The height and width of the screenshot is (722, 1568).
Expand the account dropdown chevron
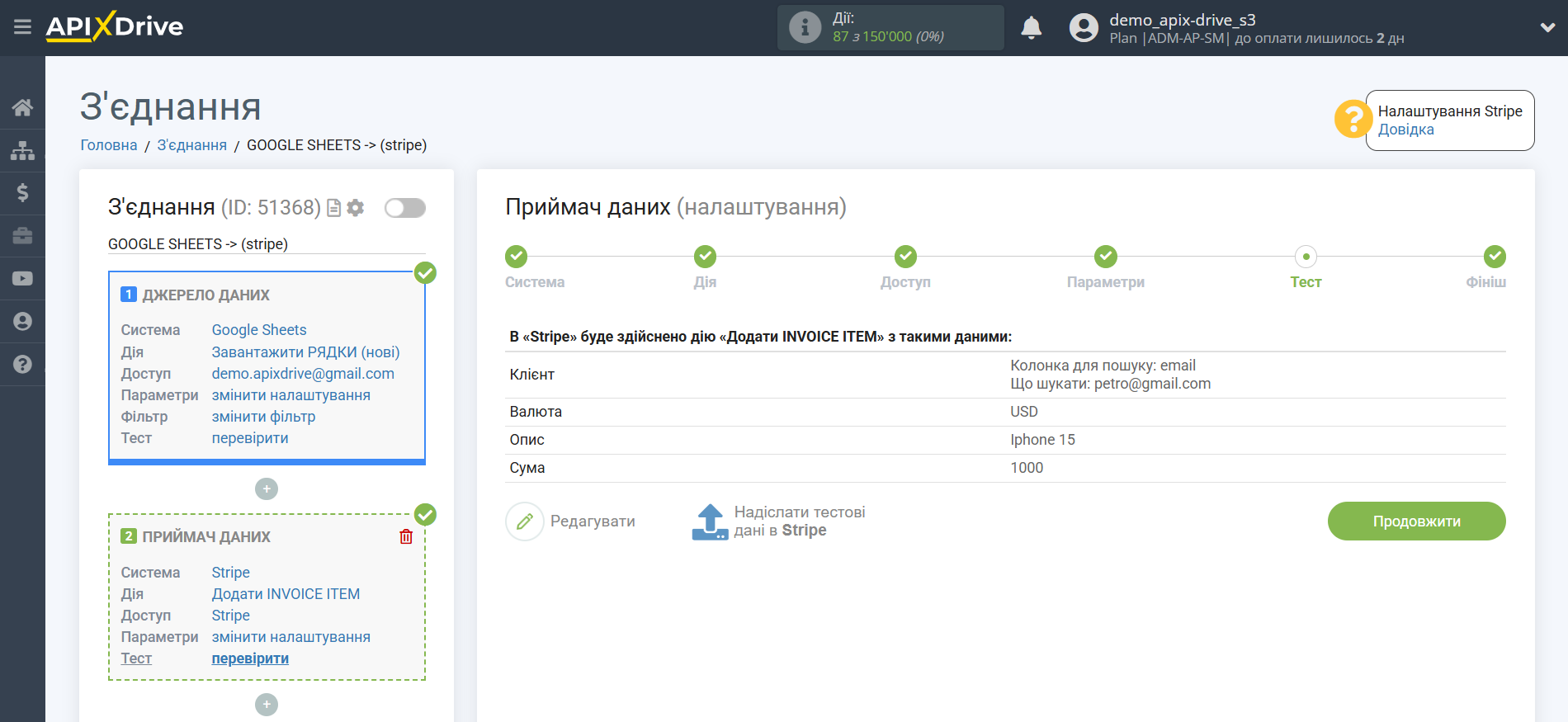pyautogui.click(x=1547, y=27)
